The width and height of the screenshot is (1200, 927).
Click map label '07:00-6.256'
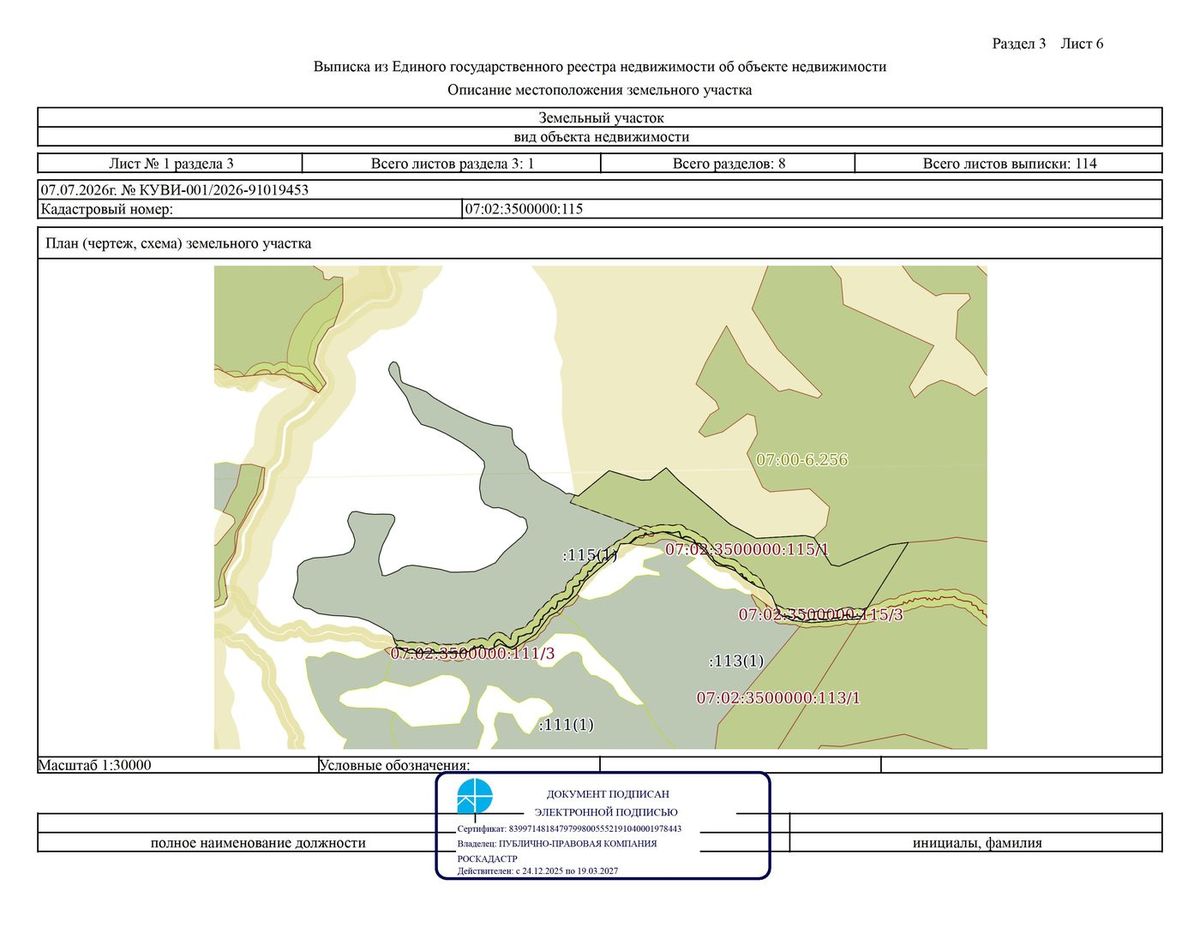802,460
